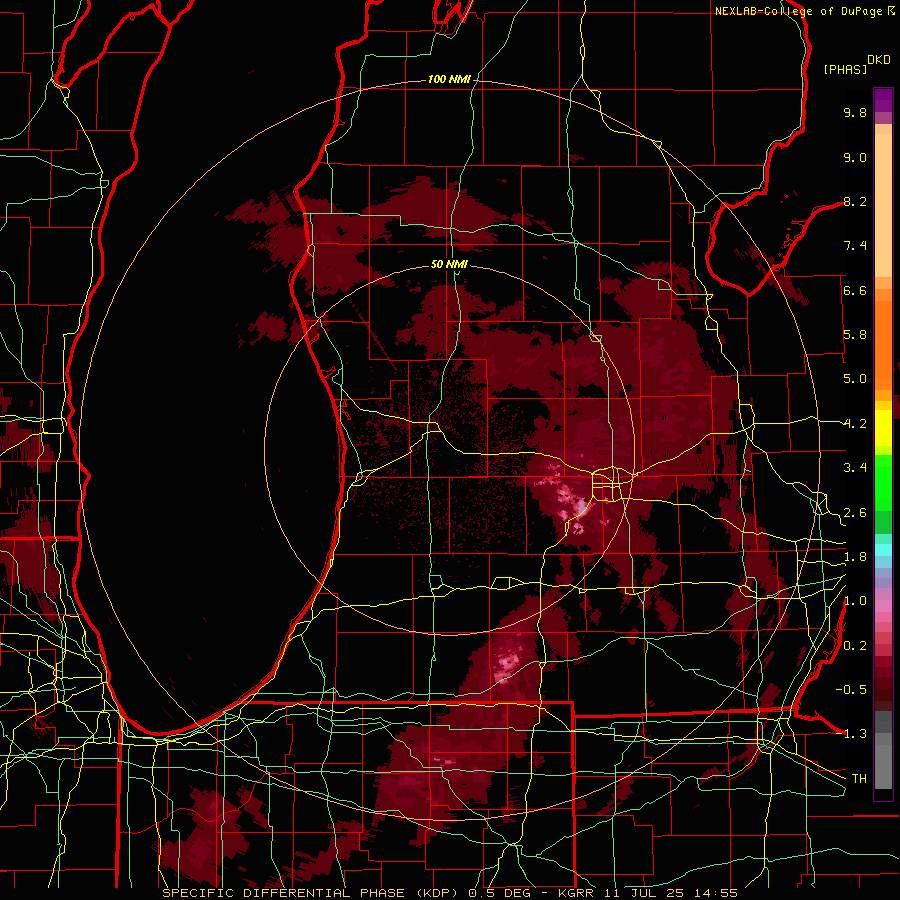
Task: Click the 5.0 scale label
Action: pos(855,379)
